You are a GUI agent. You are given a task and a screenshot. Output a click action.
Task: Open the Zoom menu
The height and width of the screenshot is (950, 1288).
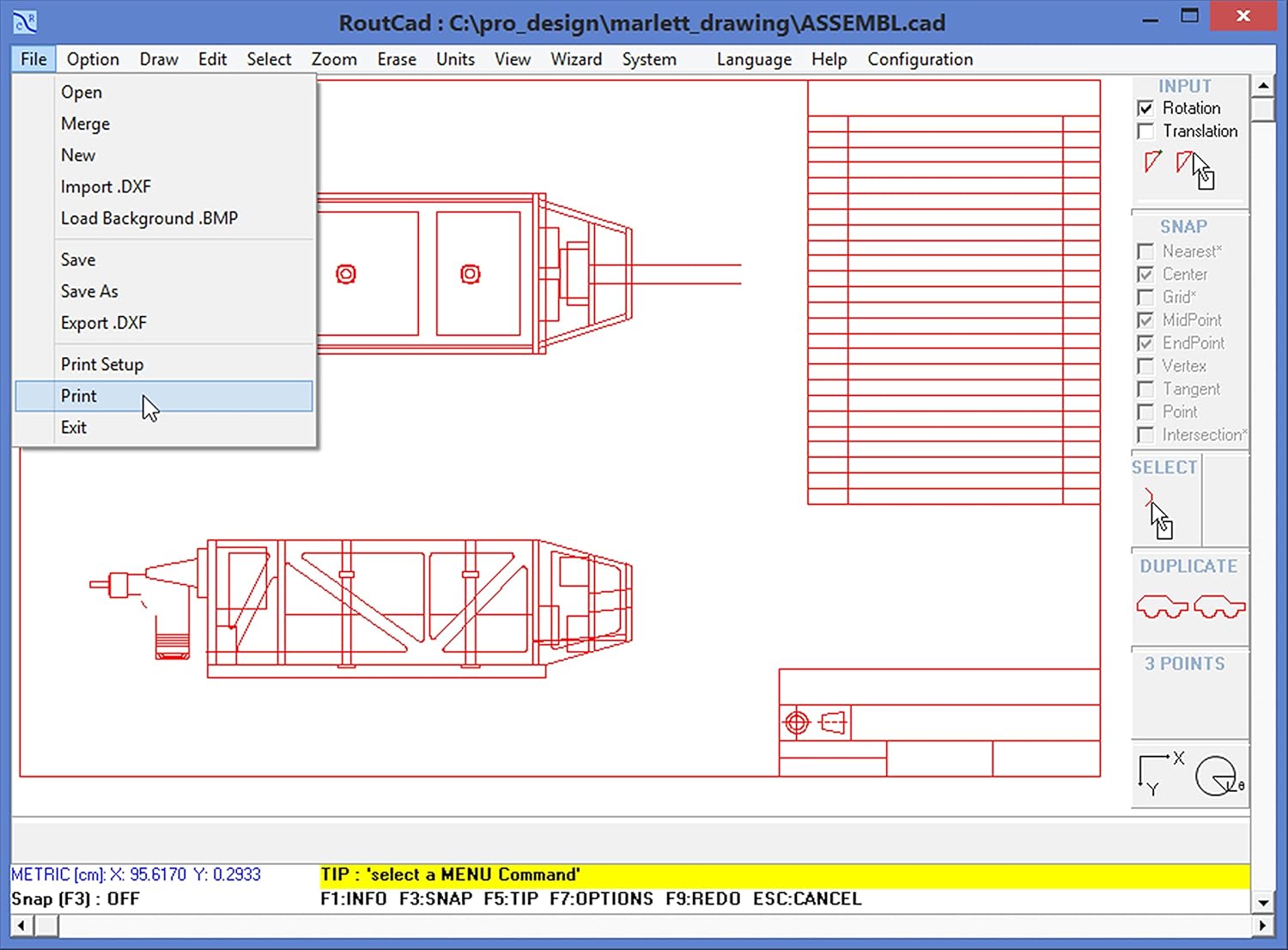click(333, 58)
